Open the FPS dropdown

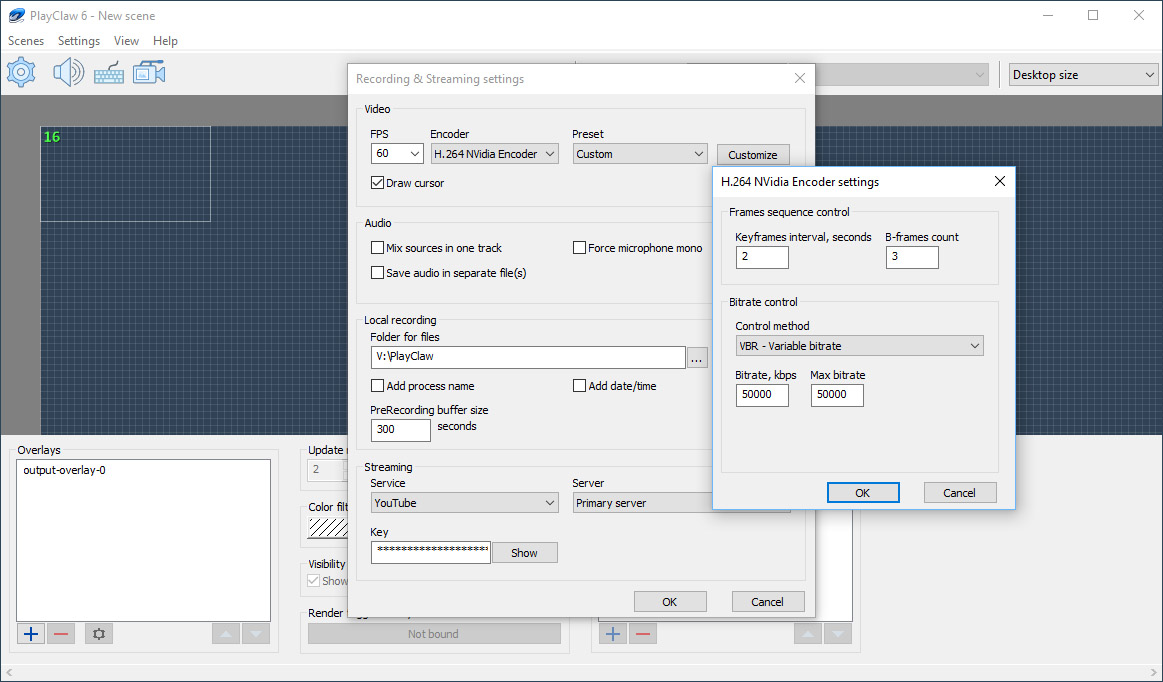[397, 153]
